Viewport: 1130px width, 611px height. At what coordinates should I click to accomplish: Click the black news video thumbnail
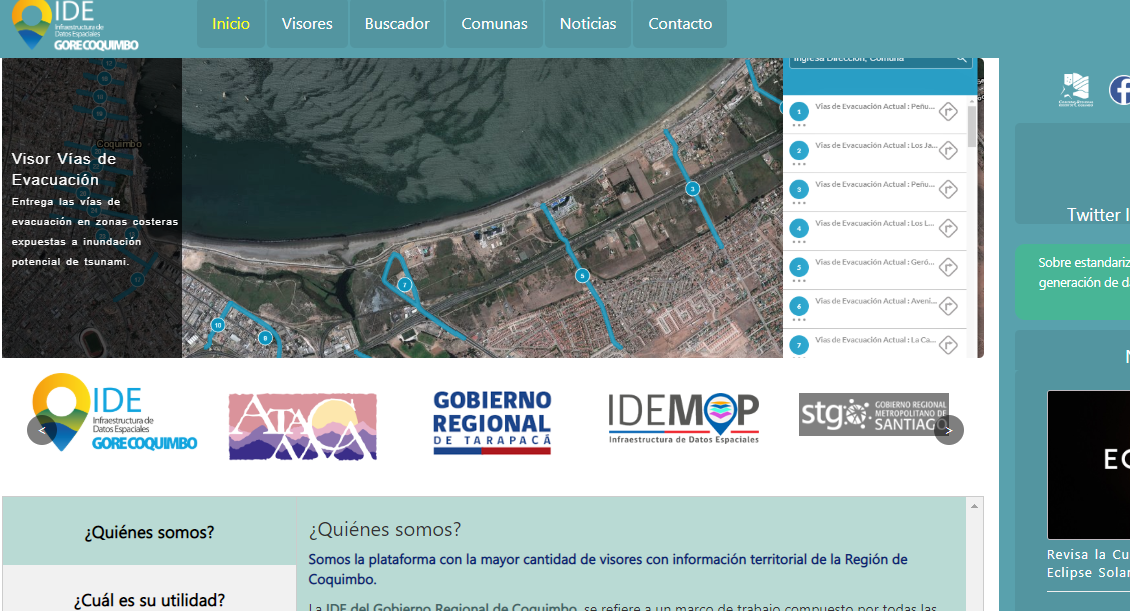click(1089, 465)
